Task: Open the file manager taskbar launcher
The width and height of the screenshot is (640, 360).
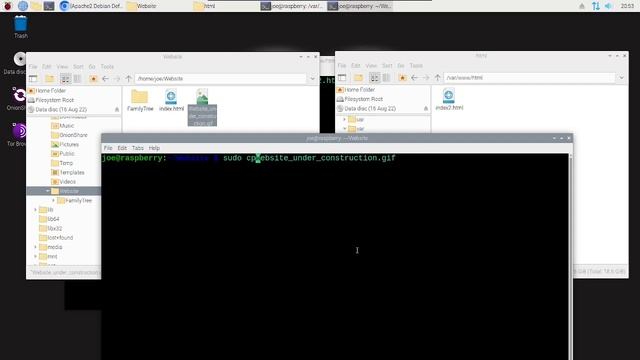Action: coord(36,6)
